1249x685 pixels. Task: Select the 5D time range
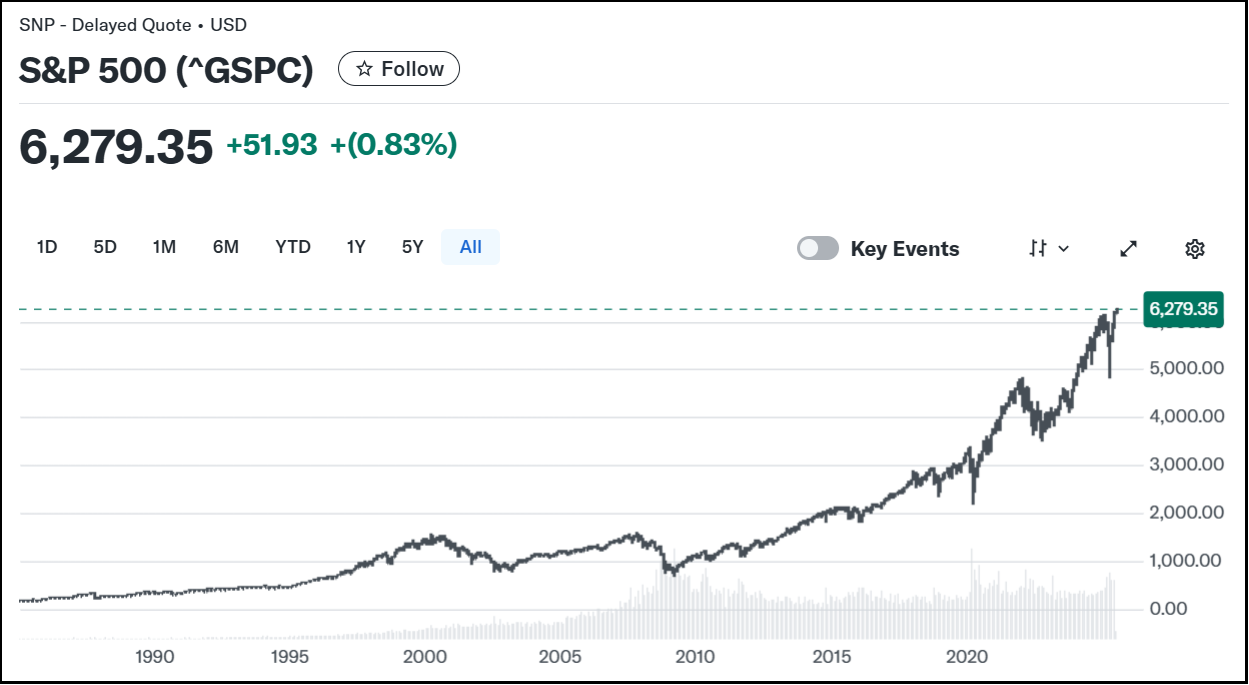[105, 247]
